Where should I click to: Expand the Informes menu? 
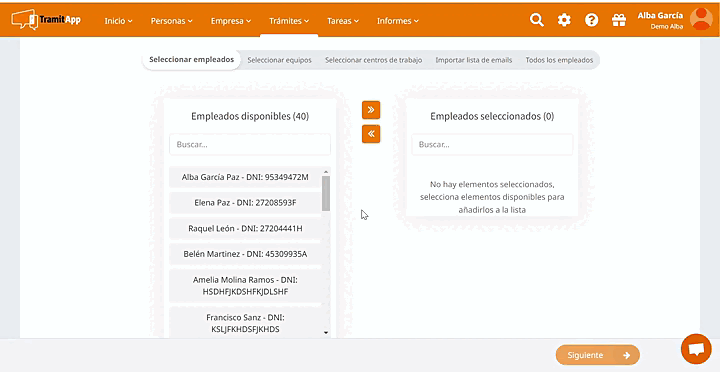pos(398,21)
